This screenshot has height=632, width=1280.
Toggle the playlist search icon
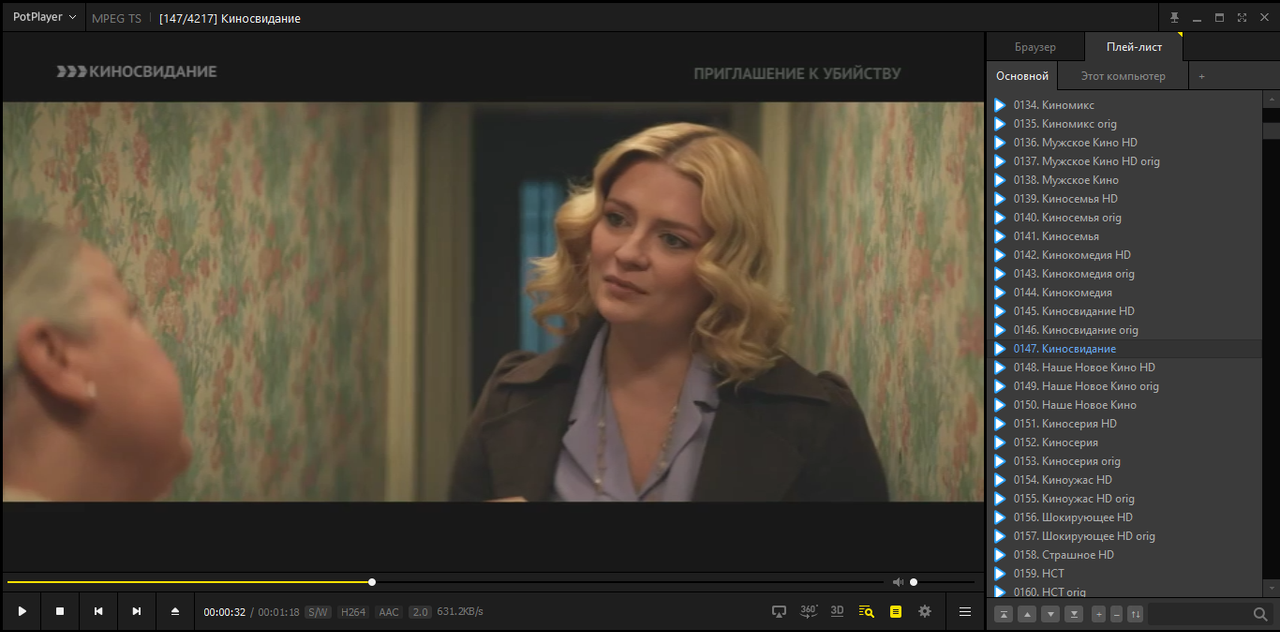click(866, 611)
